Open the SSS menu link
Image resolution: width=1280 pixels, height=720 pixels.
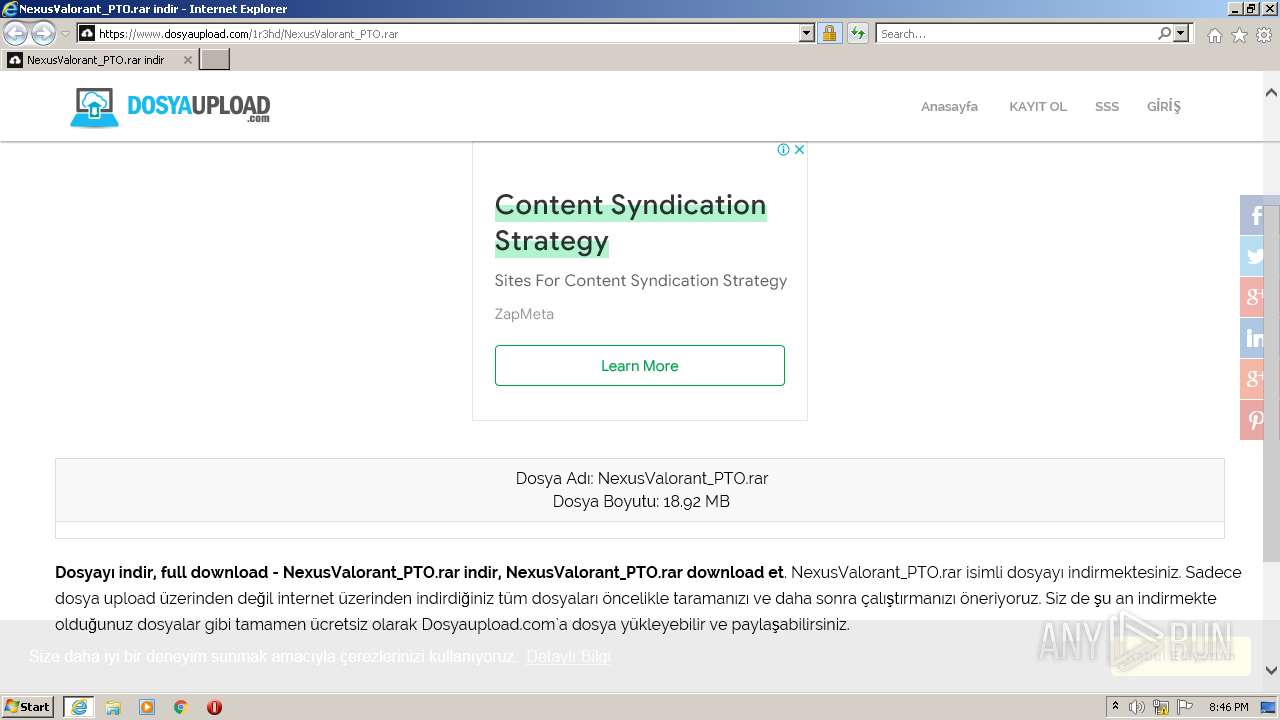[x=1106, y=106]
